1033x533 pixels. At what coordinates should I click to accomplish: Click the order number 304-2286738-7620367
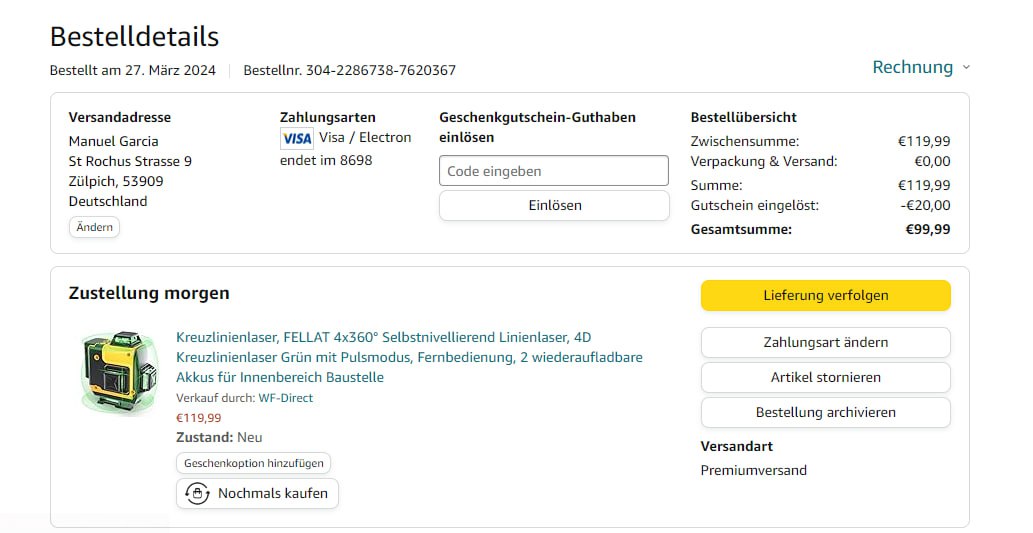point(380,70)
